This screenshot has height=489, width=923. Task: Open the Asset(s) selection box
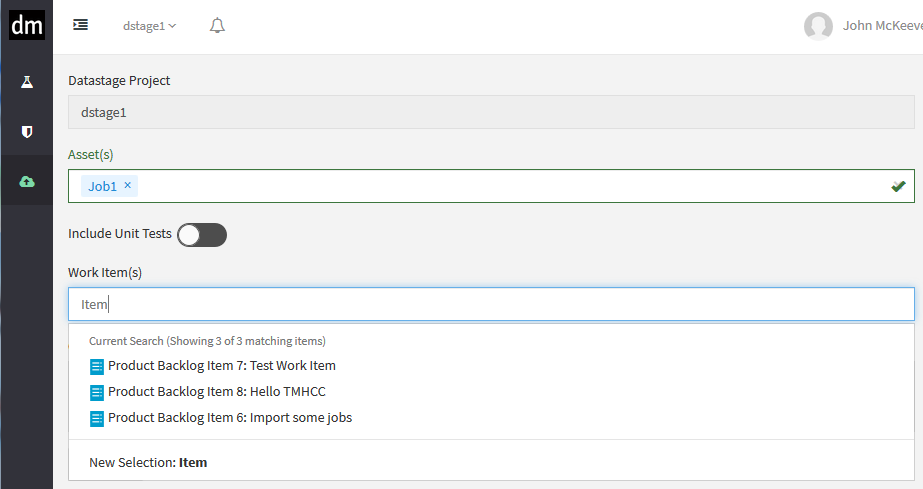pos(500,186)
